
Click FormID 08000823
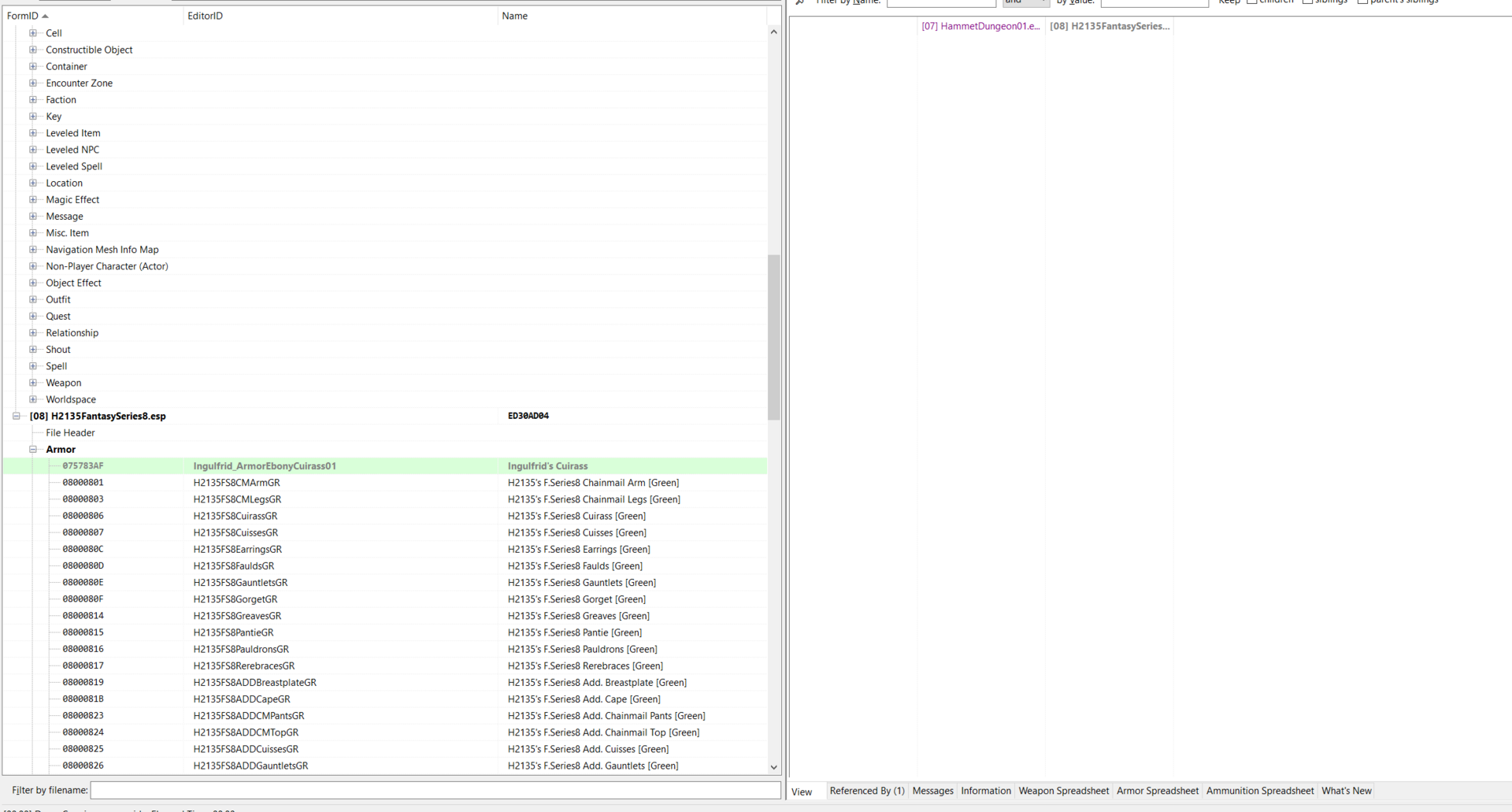(83, 715)
